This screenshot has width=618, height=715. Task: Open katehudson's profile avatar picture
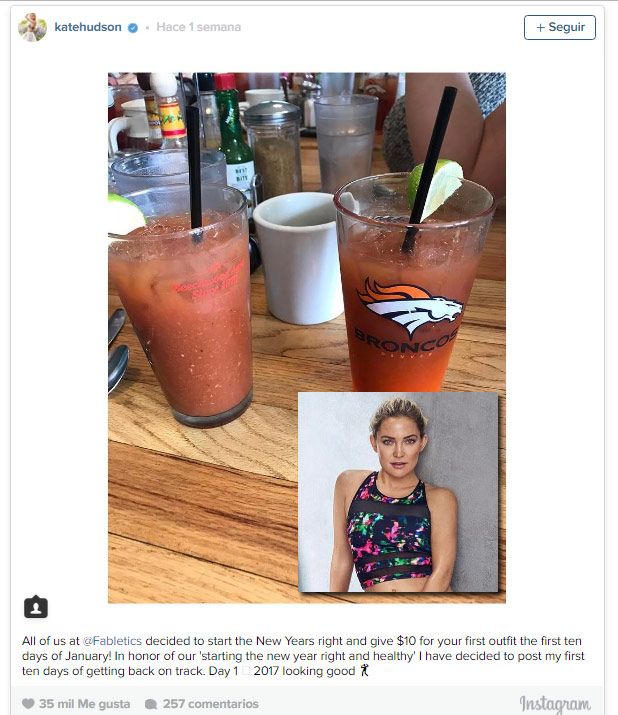click(x=32, y=27)
